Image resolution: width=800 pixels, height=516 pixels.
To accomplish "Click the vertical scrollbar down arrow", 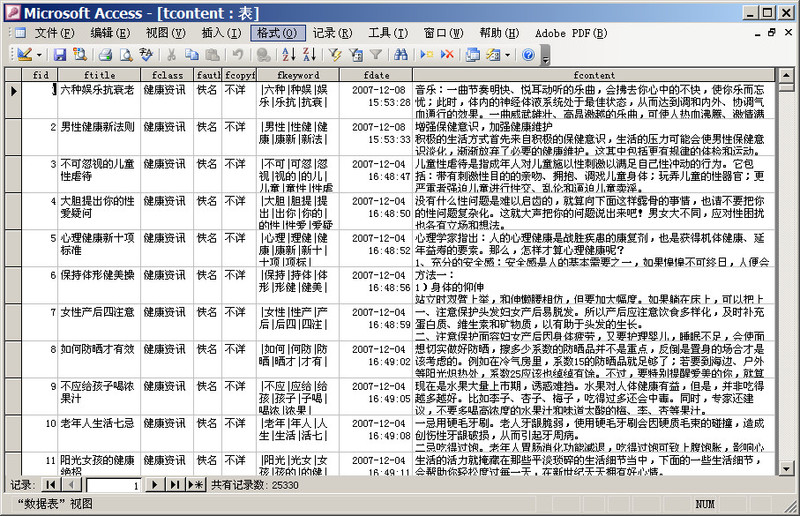I will coord(786,468).
